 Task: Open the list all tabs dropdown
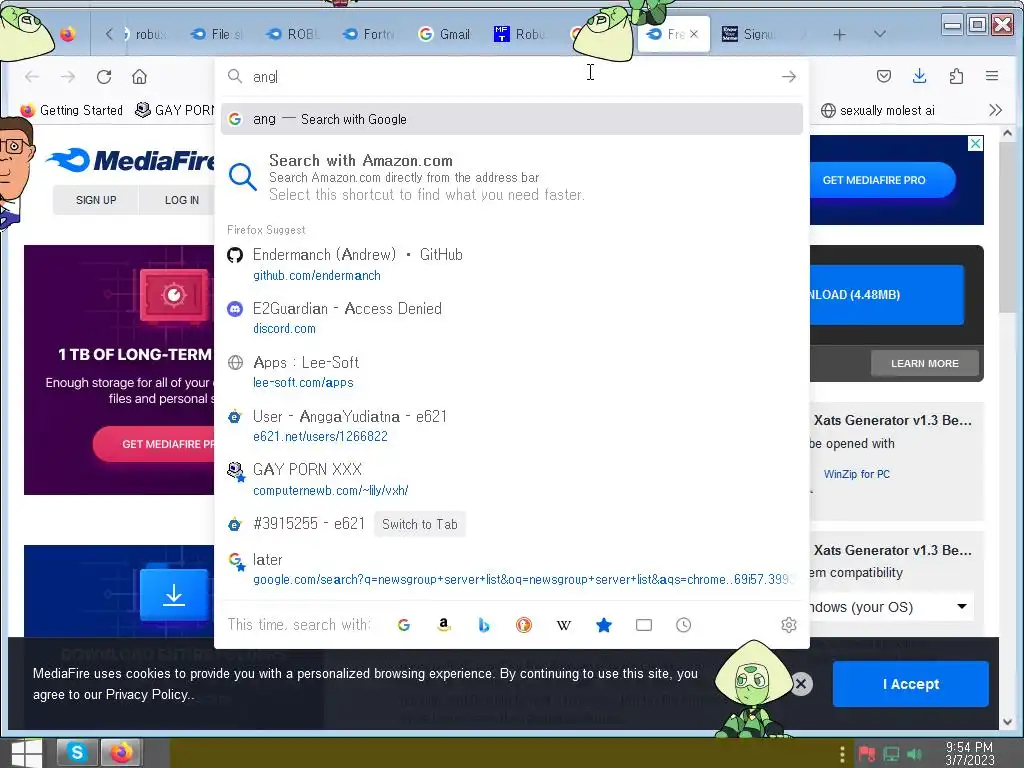click(880, 34)
